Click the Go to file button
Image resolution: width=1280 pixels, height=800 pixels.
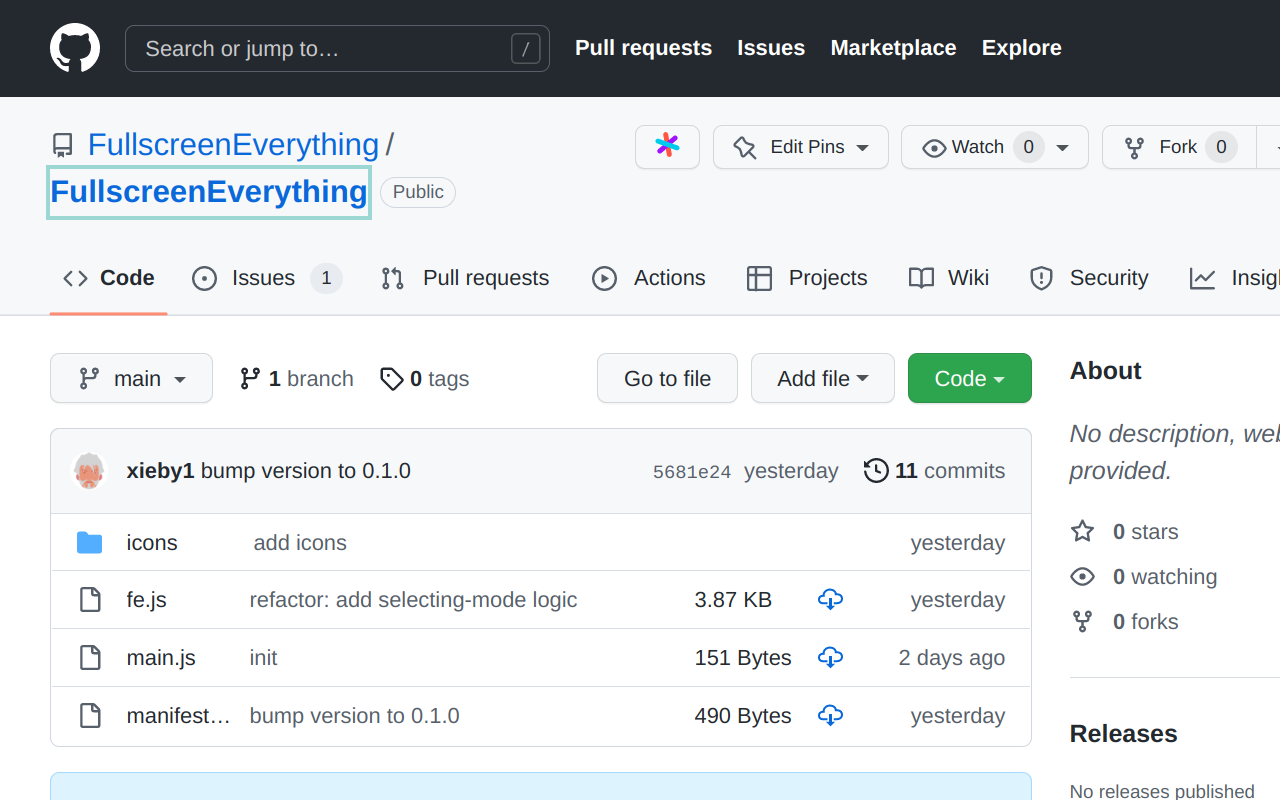[x=667, y=378]
